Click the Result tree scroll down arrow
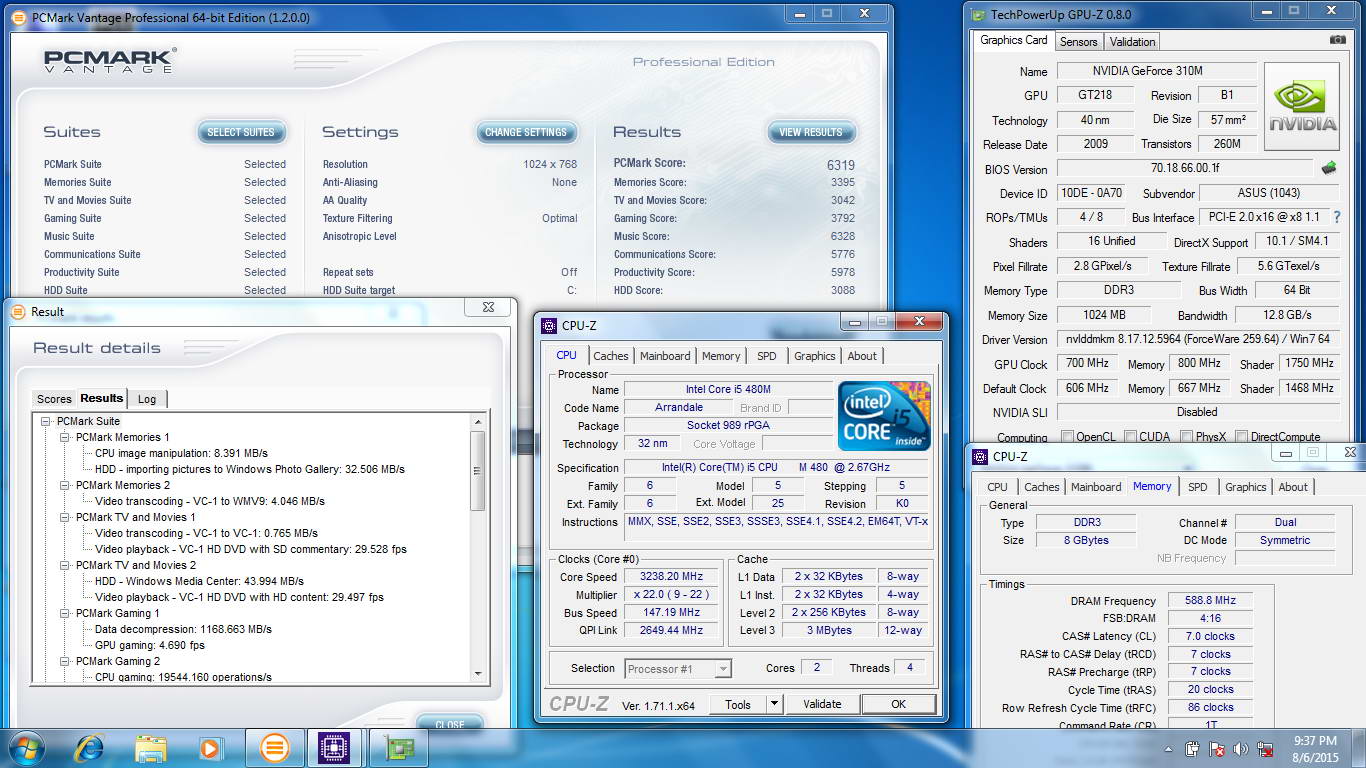1366x768 pixels. point(478,674)
